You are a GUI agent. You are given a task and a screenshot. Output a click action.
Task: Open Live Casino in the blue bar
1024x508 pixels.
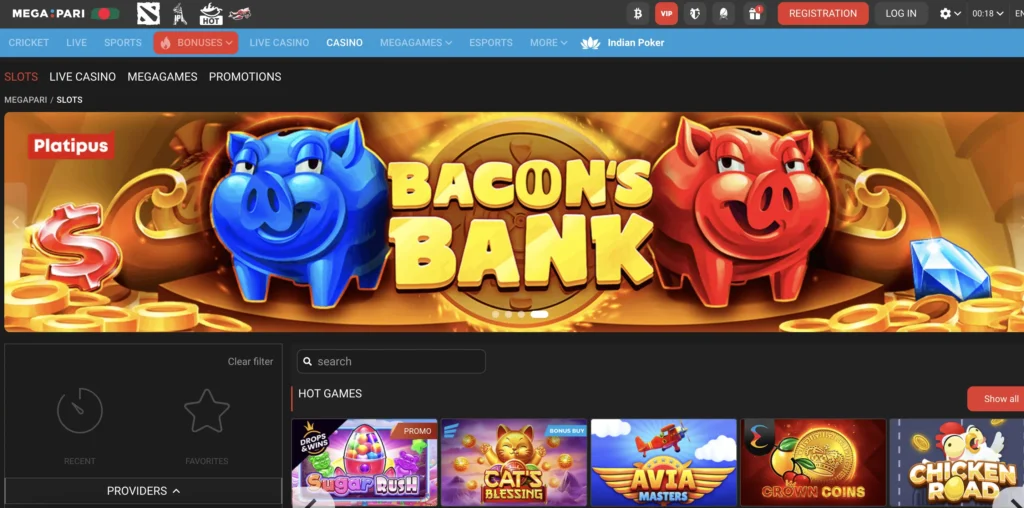[x=279, y=42]
